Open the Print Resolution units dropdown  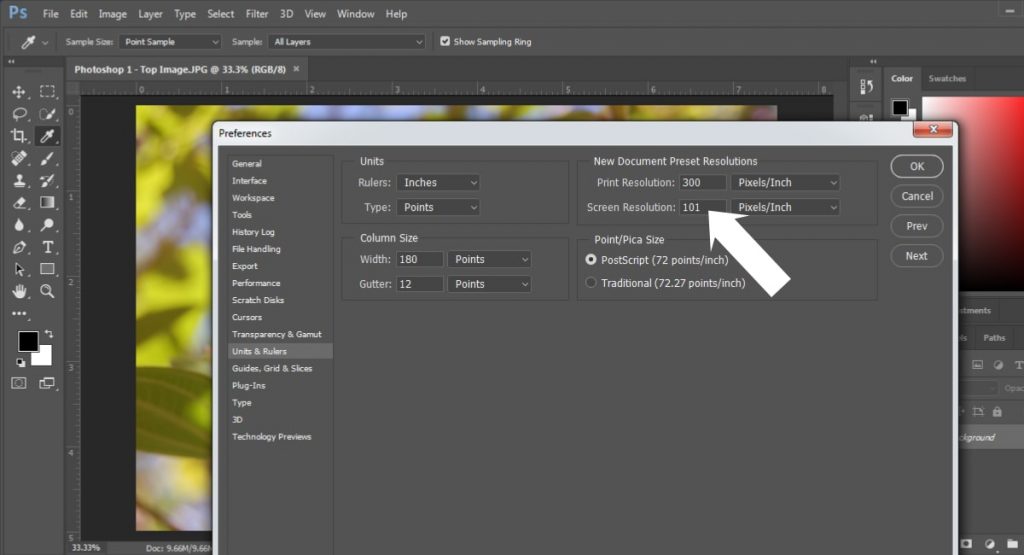pyautogui.click(x=785, y=183)
